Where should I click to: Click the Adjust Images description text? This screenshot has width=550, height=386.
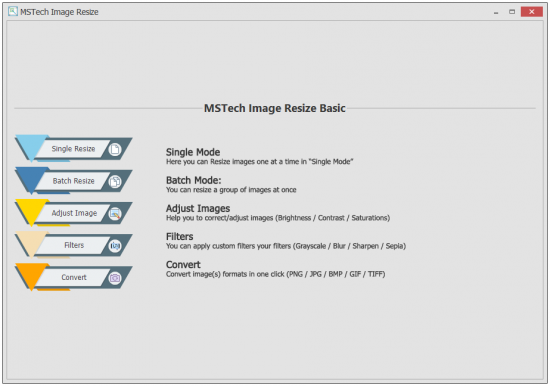[x=278, y=218]
